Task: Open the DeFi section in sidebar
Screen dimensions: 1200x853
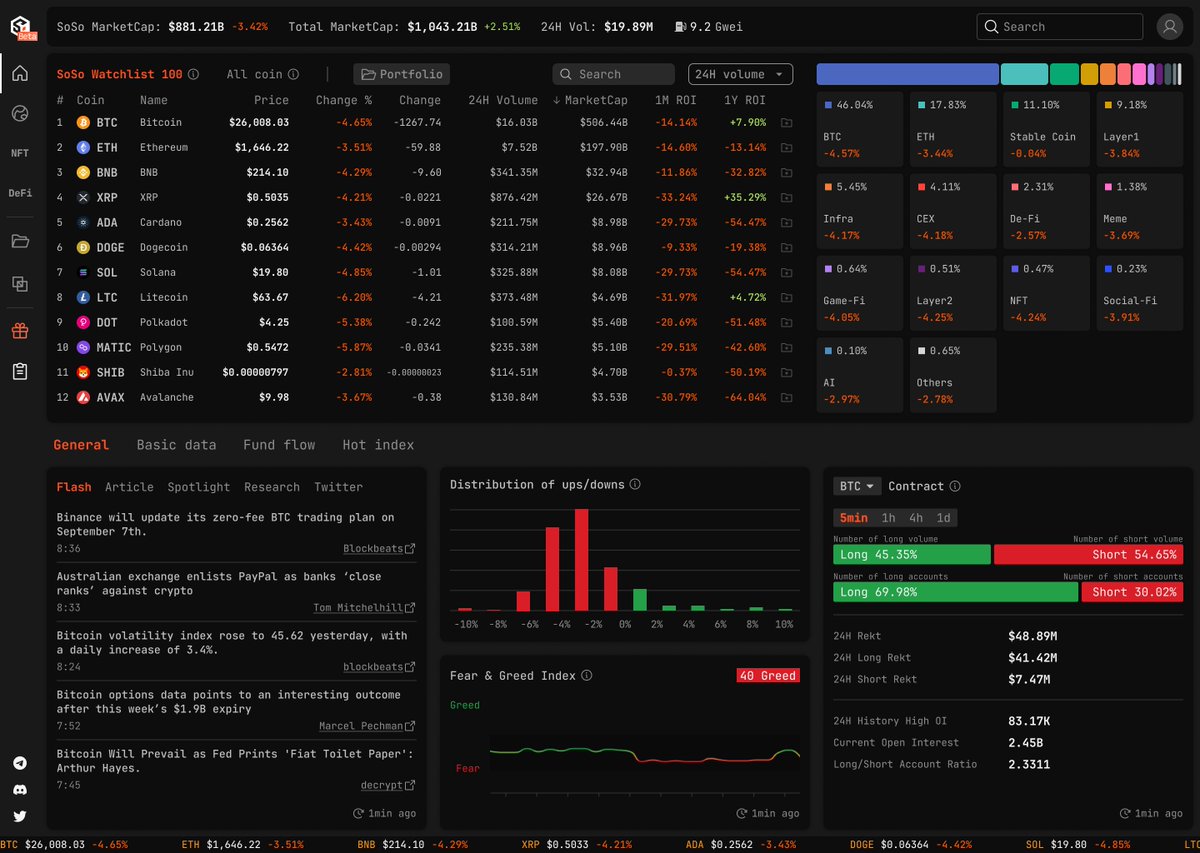Action: pos(20,193)
